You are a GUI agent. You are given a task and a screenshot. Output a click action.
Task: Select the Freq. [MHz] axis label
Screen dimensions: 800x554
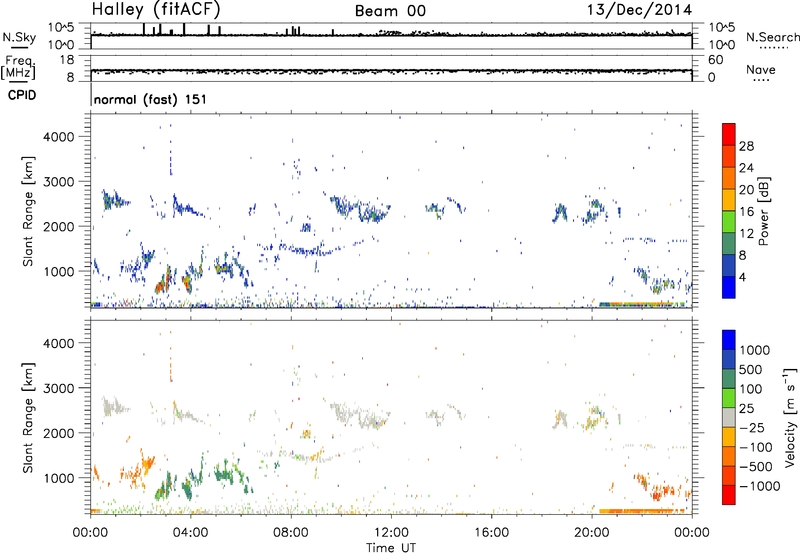pyautogui.click(x=19, y=67)
